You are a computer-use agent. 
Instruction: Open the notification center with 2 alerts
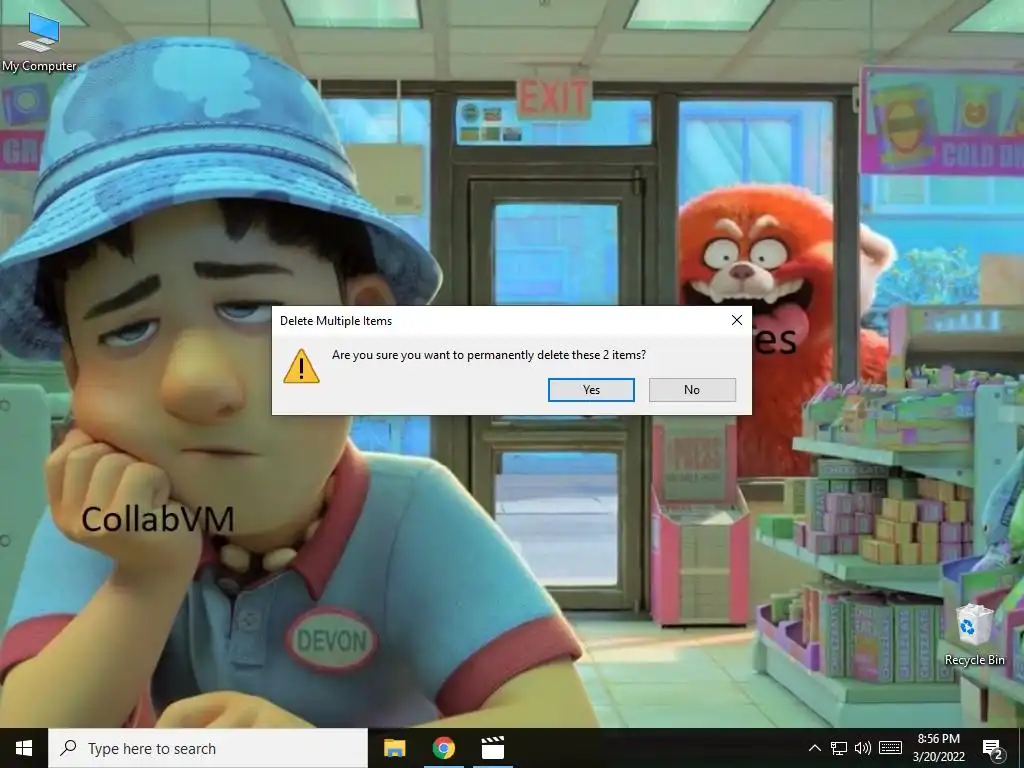click(993, 748)
